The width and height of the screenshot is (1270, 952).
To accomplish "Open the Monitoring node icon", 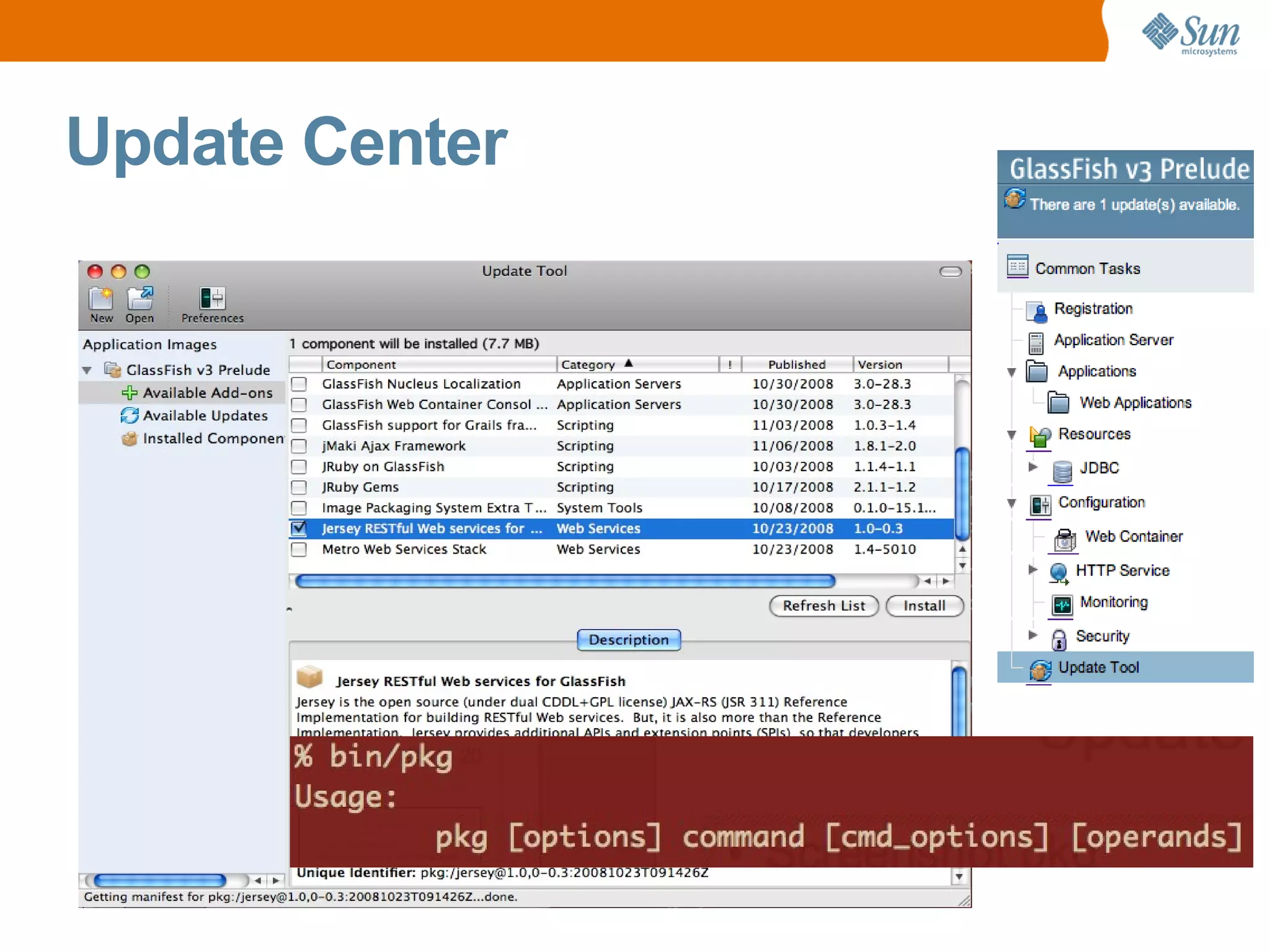I will point(1062,604).
